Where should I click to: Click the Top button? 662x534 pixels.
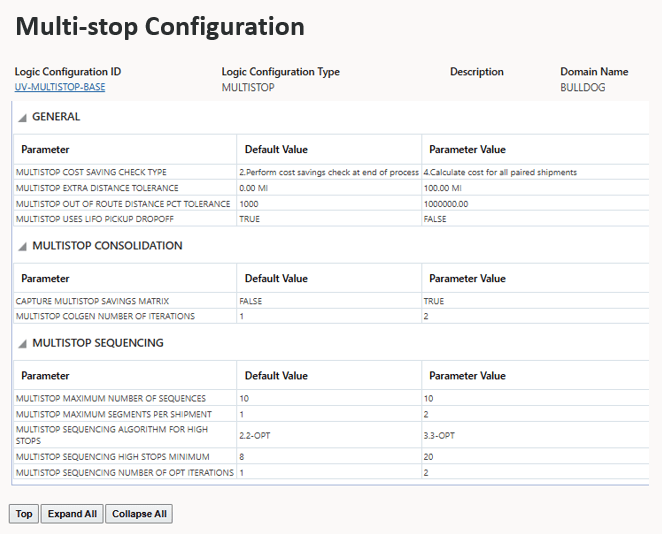coord(24,514)
